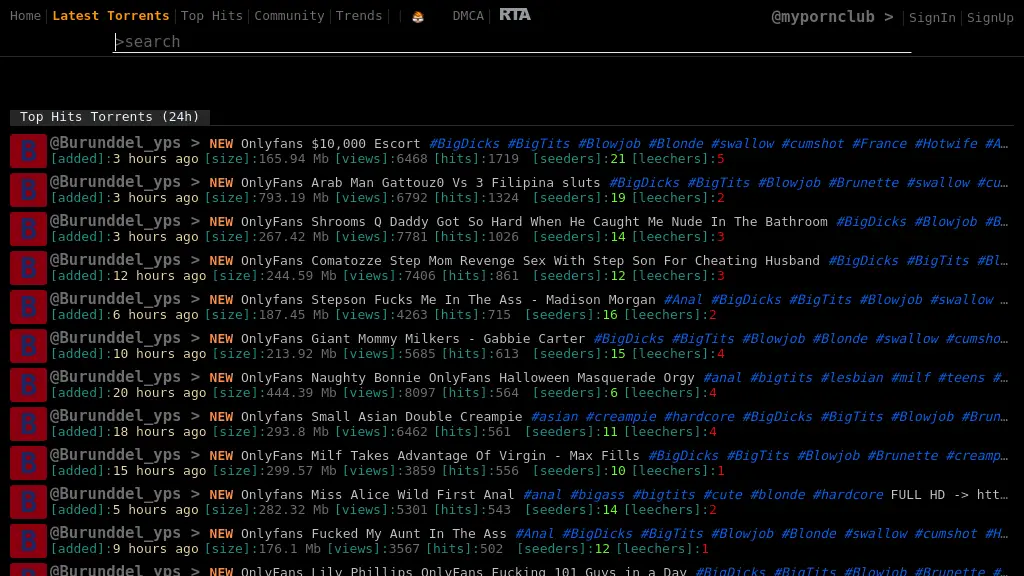Click the RTA logo in the header
Viewport: 1024px width, 576px height.
(515, 15)
